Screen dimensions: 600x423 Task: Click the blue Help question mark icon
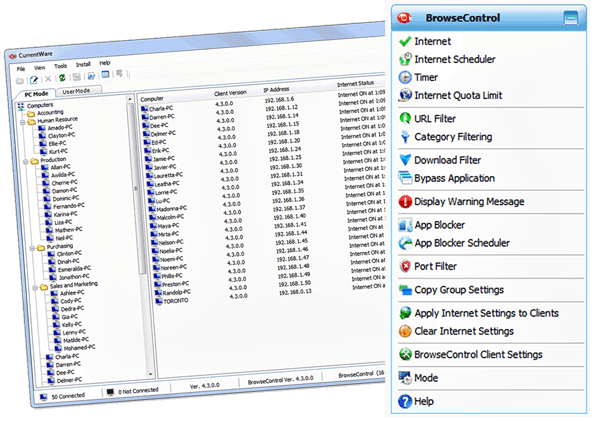pos(405,401)
